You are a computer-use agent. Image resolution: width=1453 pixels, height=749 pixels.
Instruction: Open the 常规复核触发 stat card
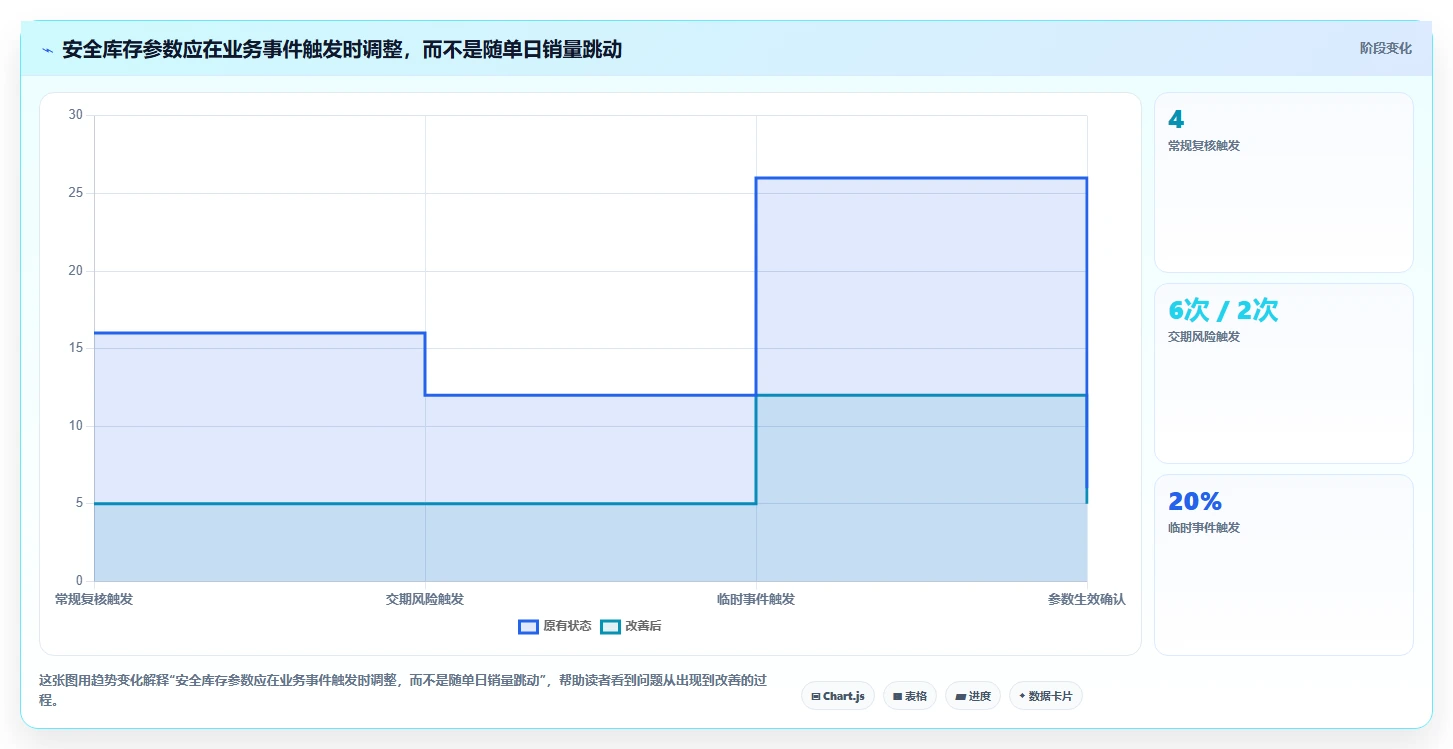(x=1284, y=182)
